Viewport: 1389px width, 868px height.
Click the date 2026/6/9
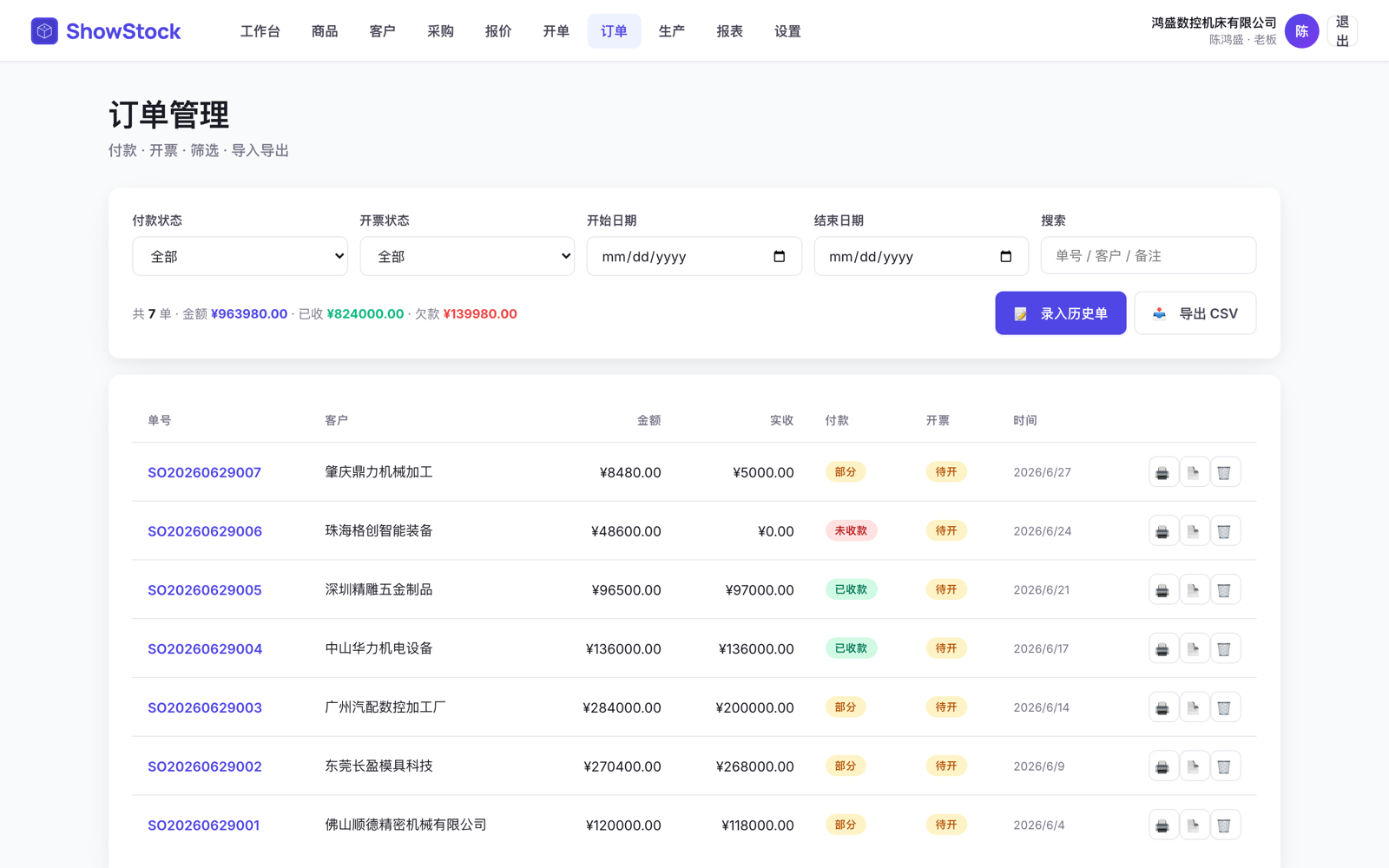tap(1038, 766)
